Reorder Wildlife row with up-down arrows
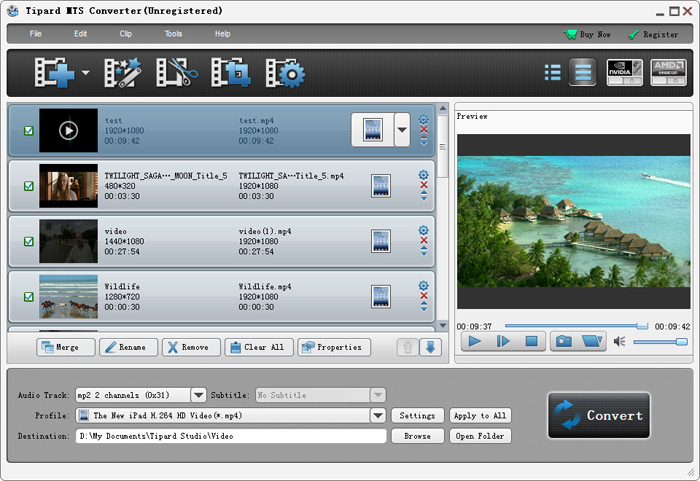This screenshot has width=700, height=481. coord(424,306)
